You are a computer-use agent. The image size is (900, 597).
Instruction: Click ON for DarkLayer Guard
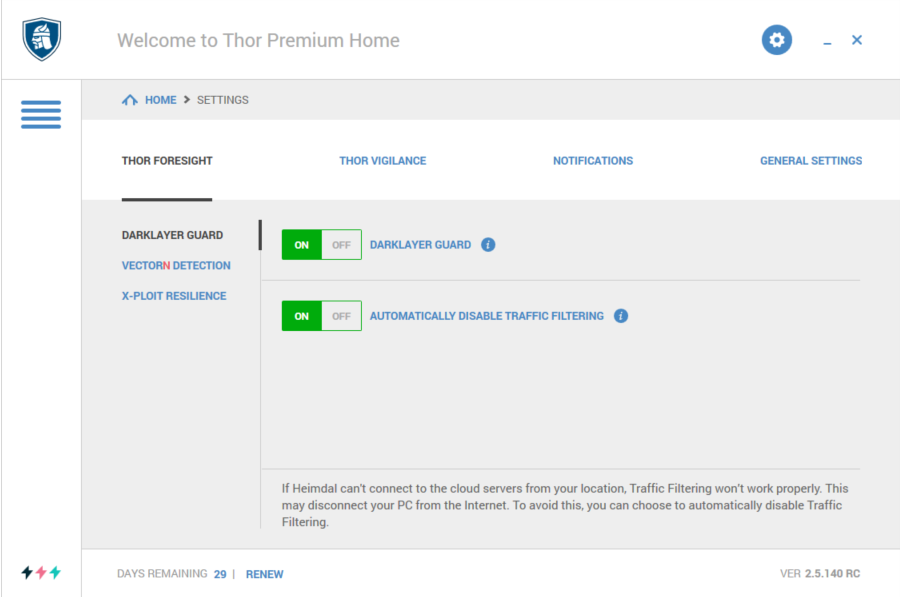click(301, 245)
